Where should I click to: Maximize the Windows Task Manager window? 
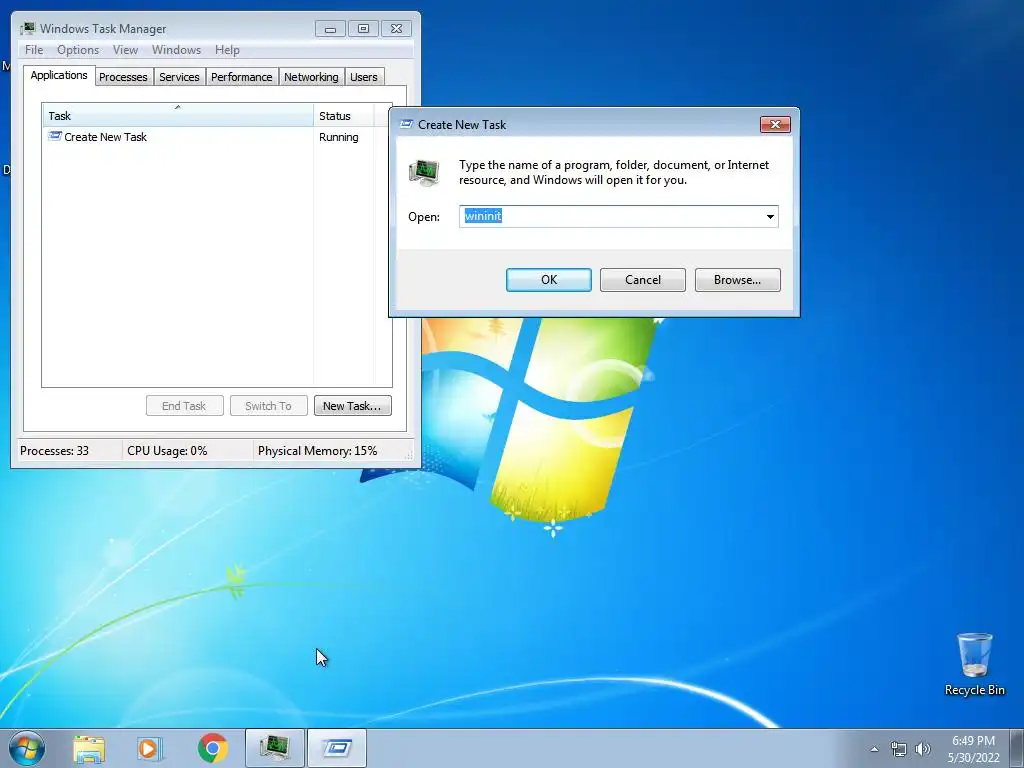coord(364,29)
